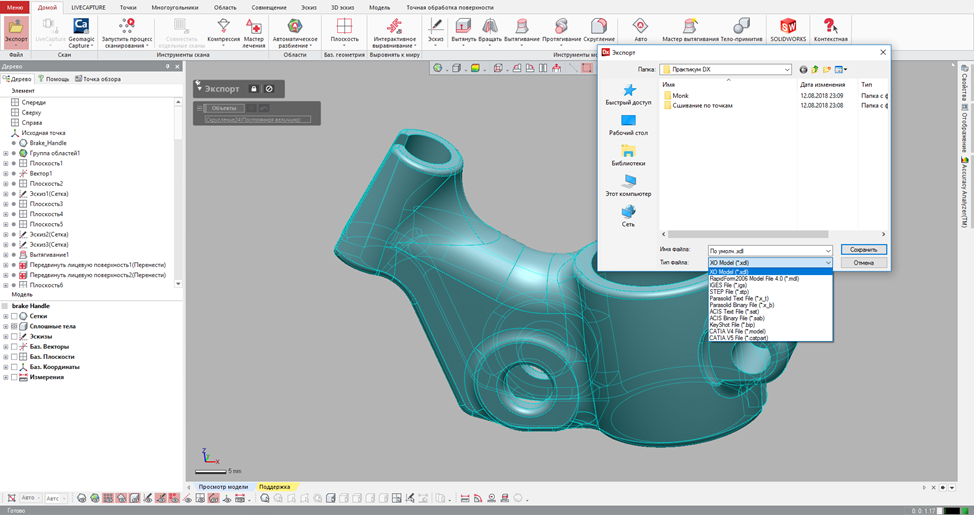
Task: Open Библиотеки location in dialog
Action: pos(629,155)
